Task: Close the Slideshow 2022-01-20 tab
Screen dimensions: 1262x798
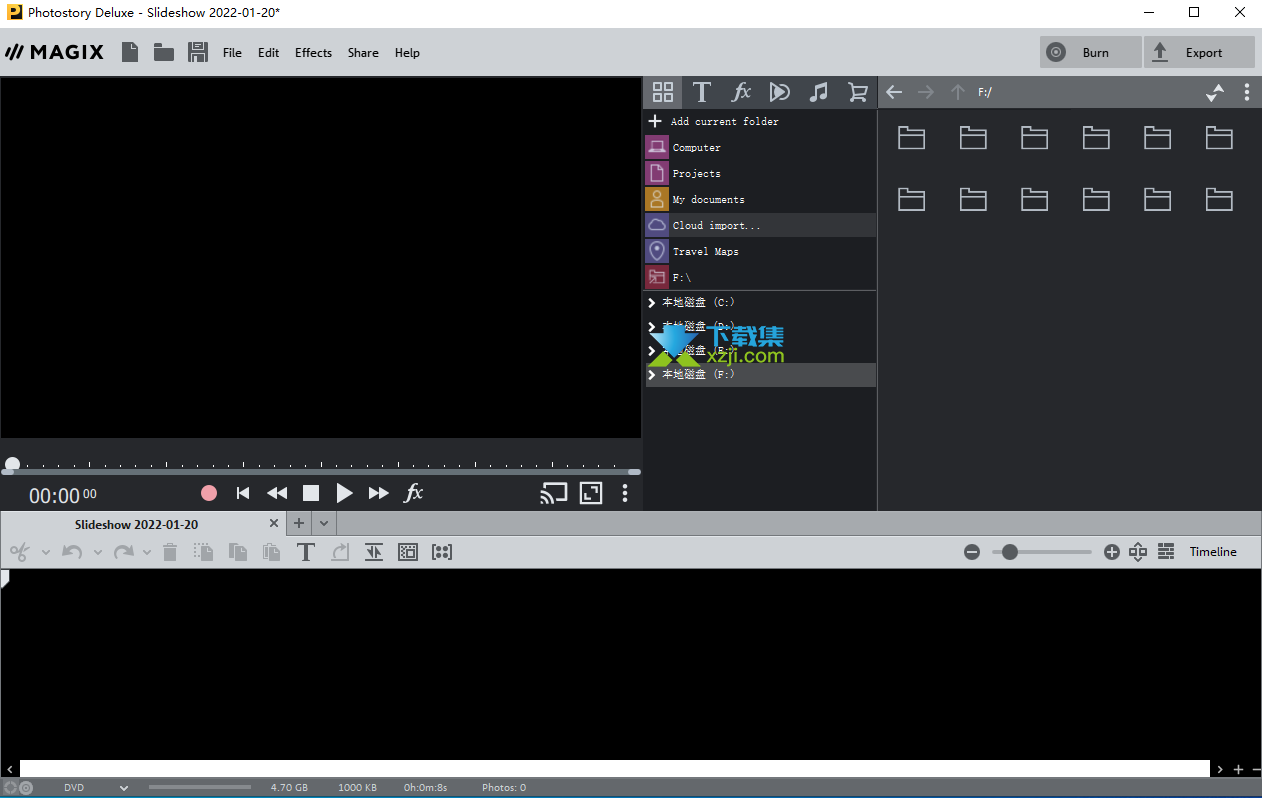Action: 275,524
